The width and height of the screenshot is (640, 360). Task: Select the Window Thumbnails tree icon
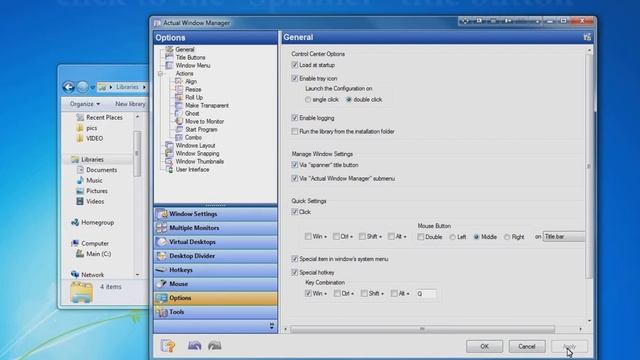[x=169, y=161]
